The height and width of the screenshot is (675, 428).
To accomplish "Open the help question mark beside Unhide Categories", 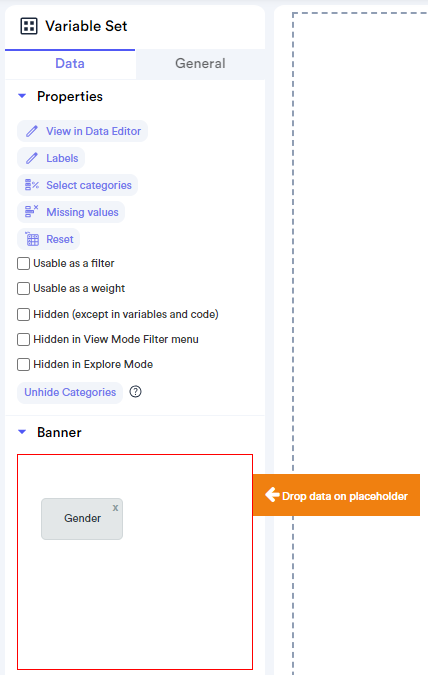I will pos(136,392).
